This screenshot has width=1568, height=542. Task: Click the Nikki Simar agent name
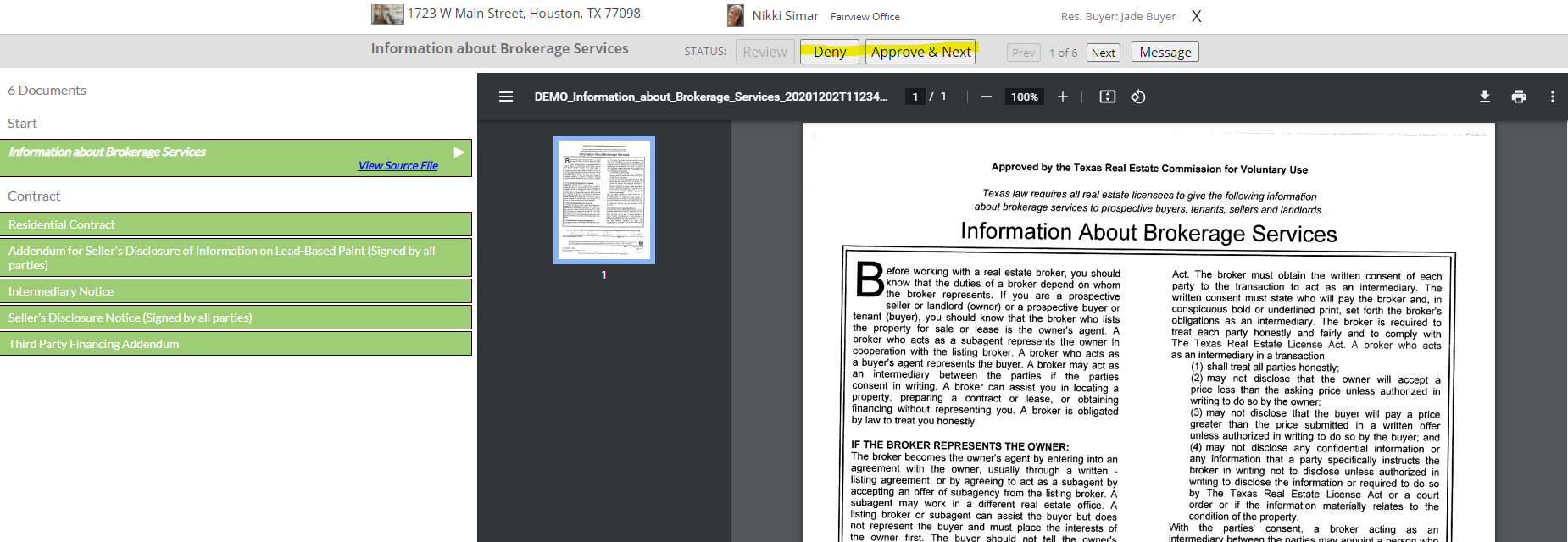point(786,16)
